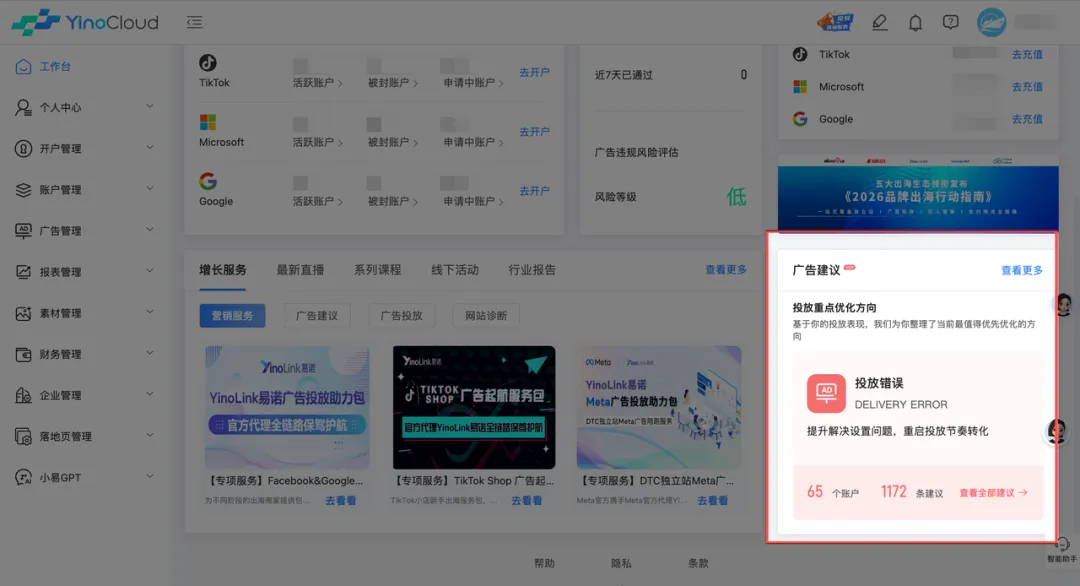The image size is (1080, 586).
Task: Switch to the 增长服务 tab
Action: click(x=222, y=270)
